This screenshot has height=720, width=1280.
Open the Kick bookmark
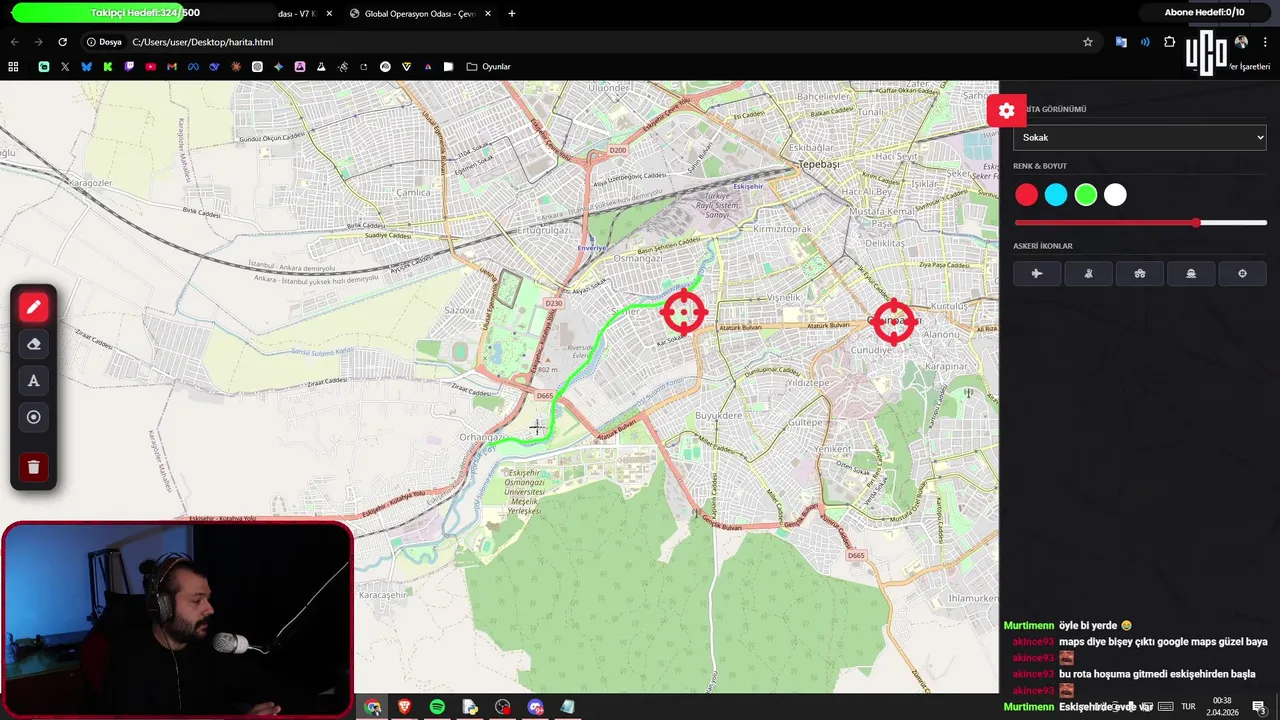click(108, 67)
